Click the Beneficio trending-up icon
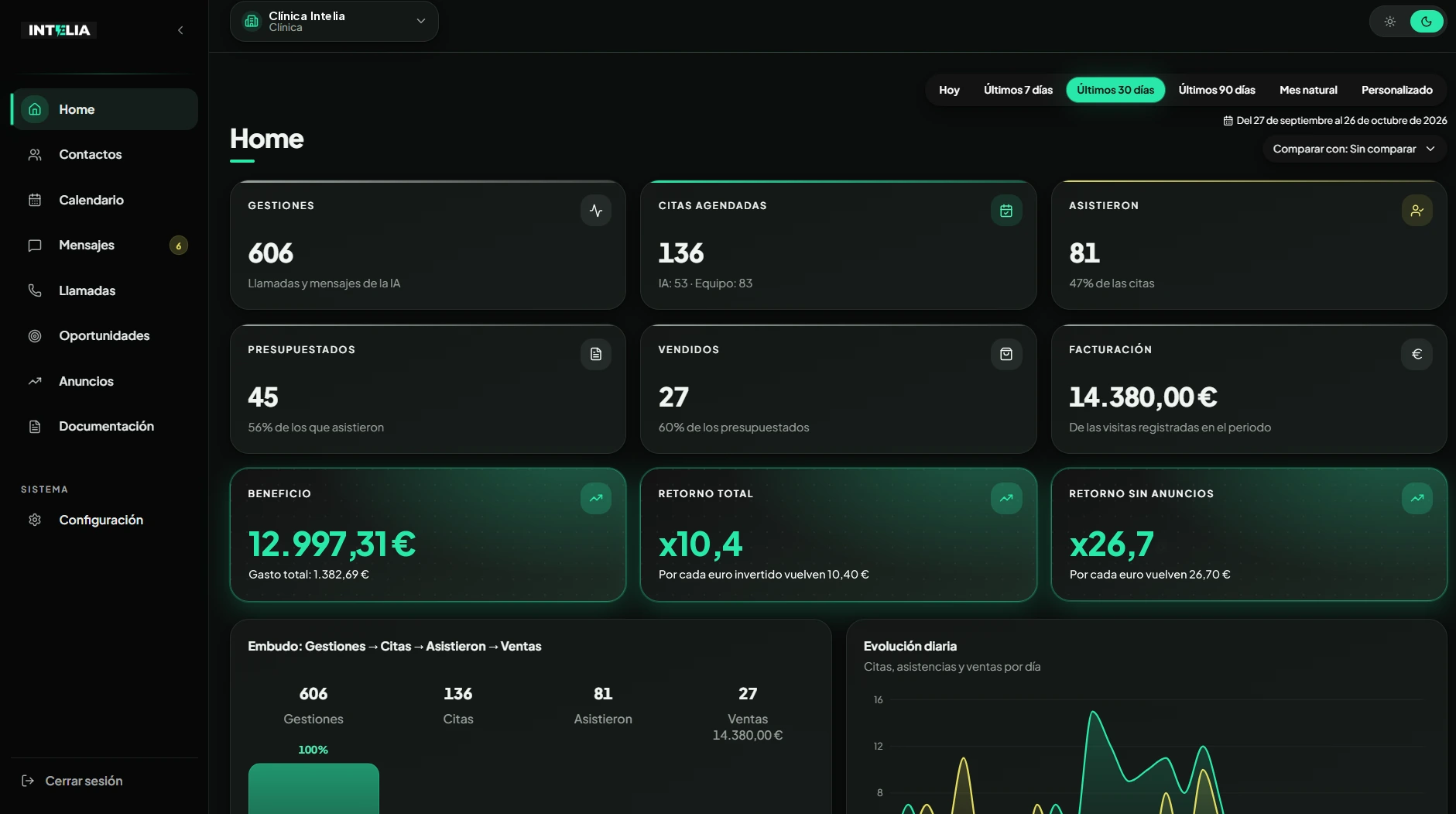The height and width of the screenshot is (814, 1456). (x=596, y=499)
